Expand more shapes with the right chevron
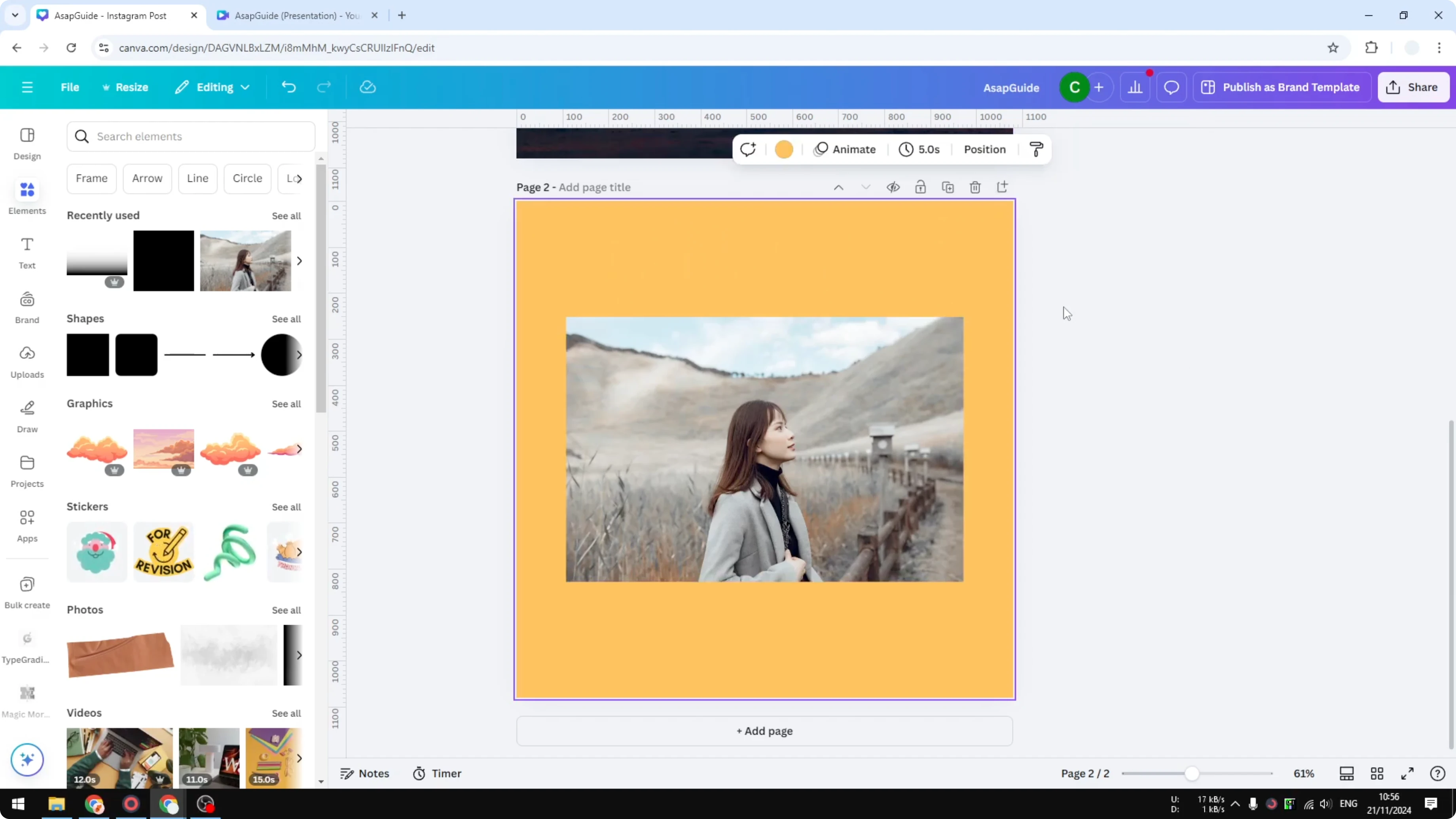The image size is (1456, 819). (x=299, y=355)
